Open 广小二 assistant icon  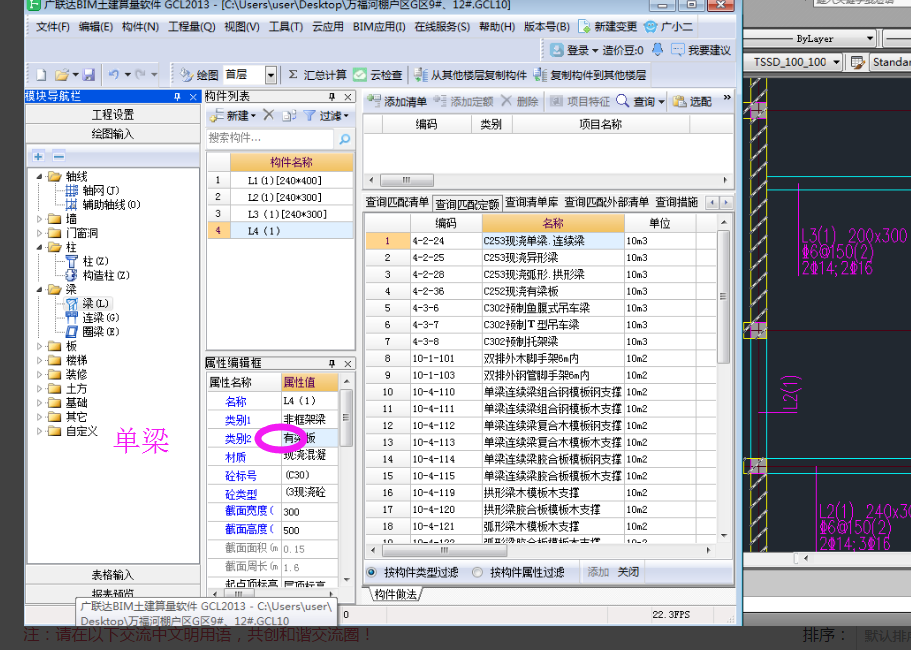(x=651, y=27)
